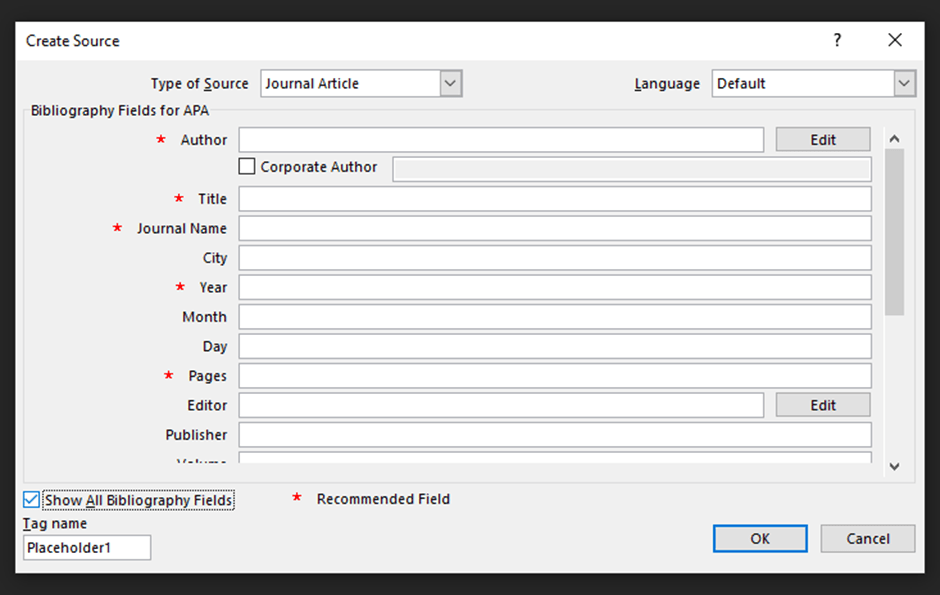940x595 pixels.
Task: Click the scroll down arrow
Action: click(894, 466)
